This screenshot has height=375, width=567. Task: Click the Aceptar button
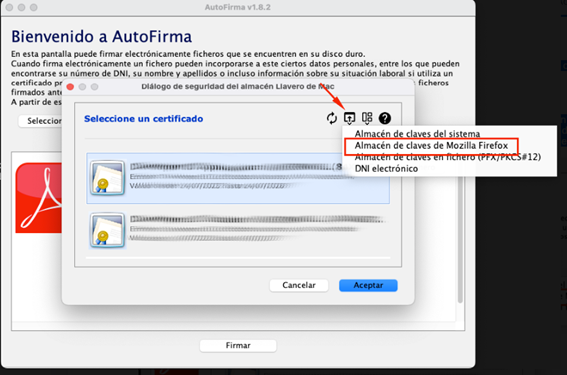coord(368,285)
